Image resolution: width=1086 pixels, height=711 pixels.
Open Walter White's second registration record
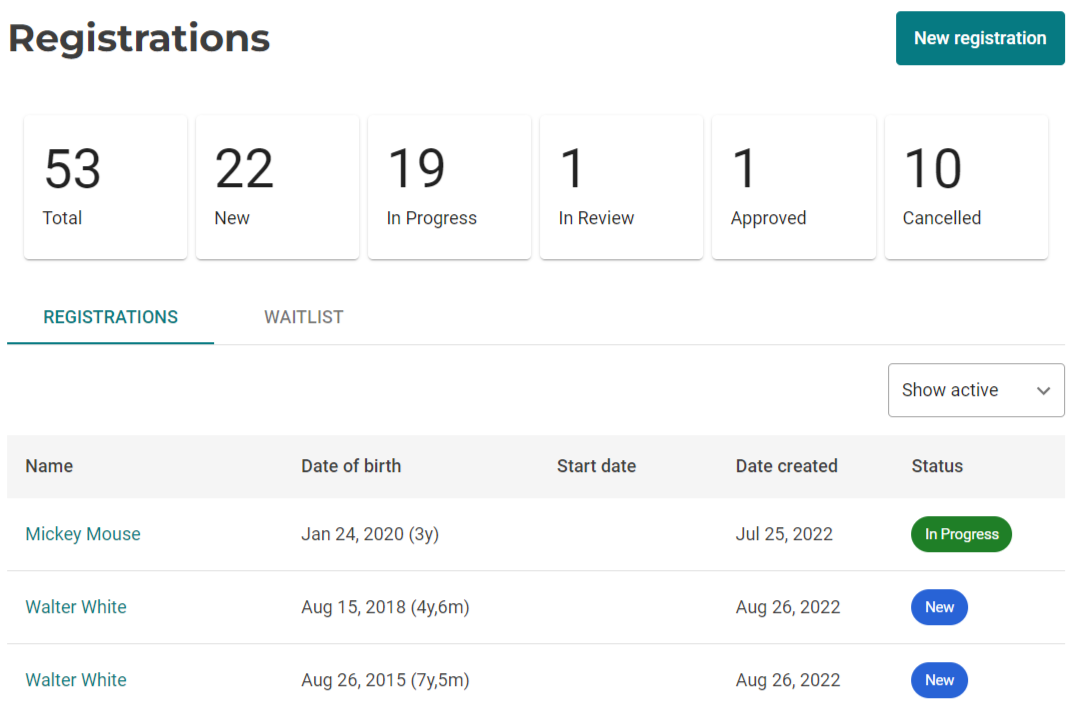[x=76, y=680]
